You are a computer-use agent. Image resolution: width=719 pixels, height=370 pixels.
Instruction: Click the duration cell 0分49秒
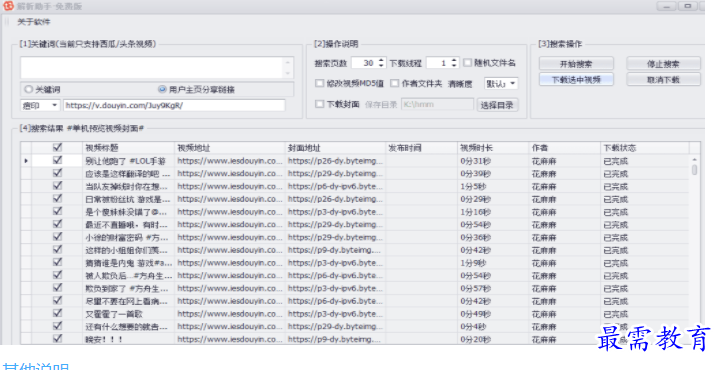(476, 314)
